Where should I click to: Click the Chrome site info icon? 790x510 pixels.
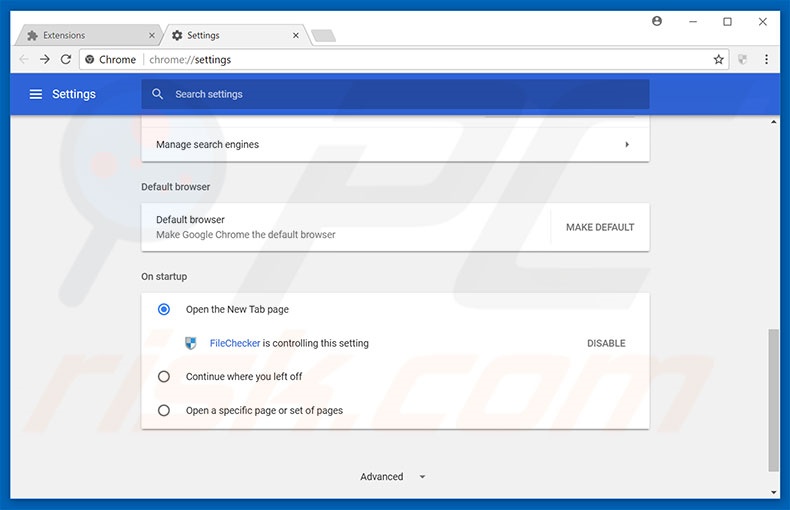click(90, 59)
